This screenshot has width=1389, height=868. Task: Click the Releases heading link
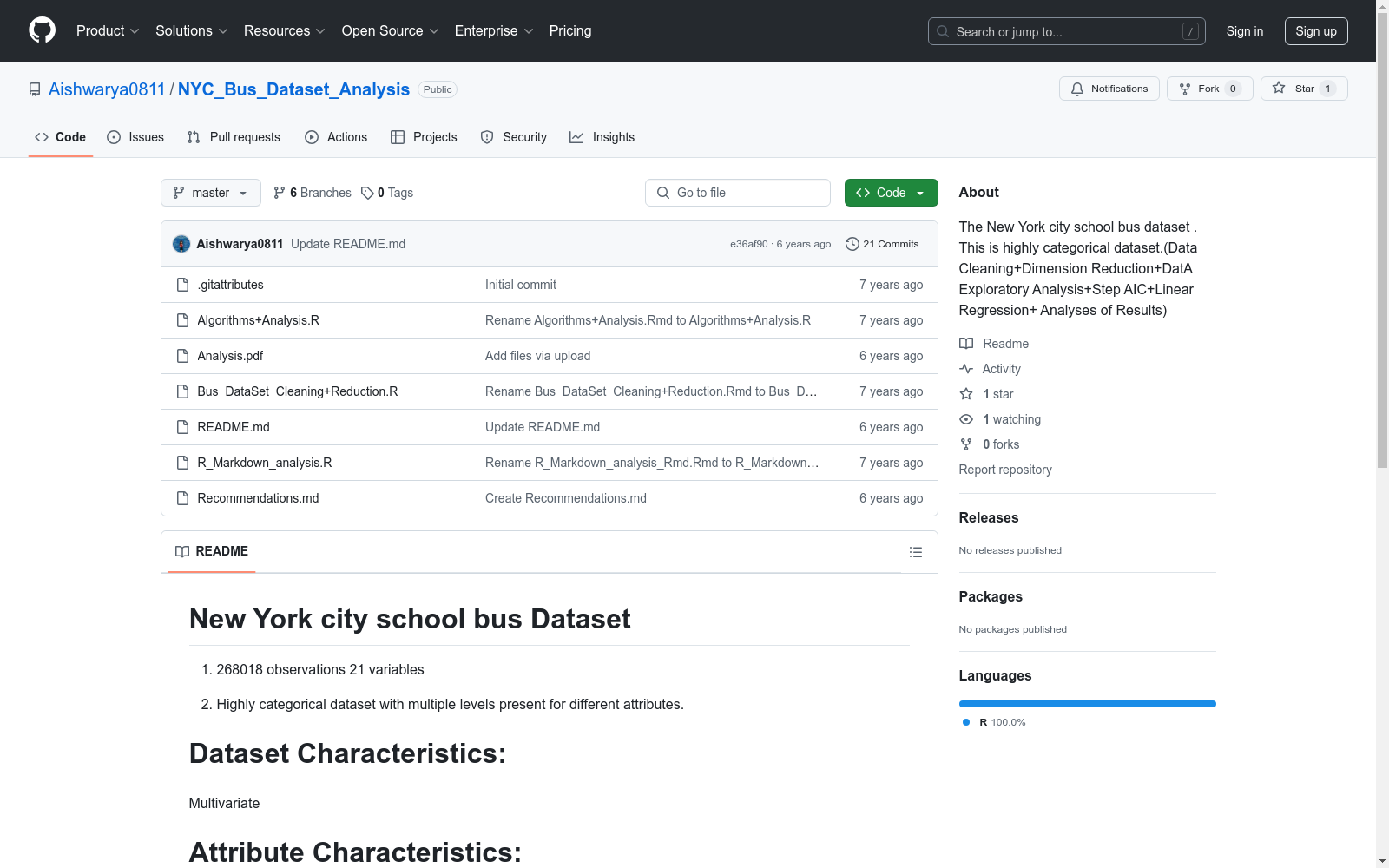(989, 517)
